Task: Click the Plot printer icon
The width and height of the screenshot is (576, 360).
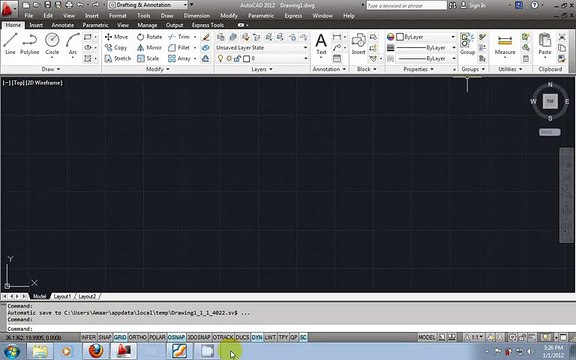Action: 69,5
